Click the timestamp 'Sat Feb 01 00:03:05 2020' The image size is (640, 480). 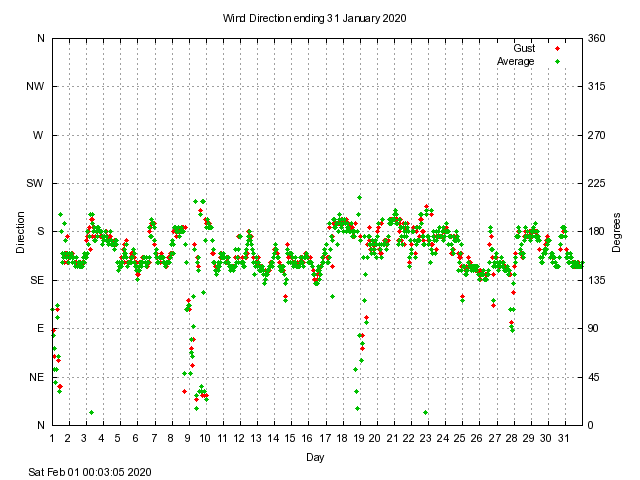click(90, 472)
